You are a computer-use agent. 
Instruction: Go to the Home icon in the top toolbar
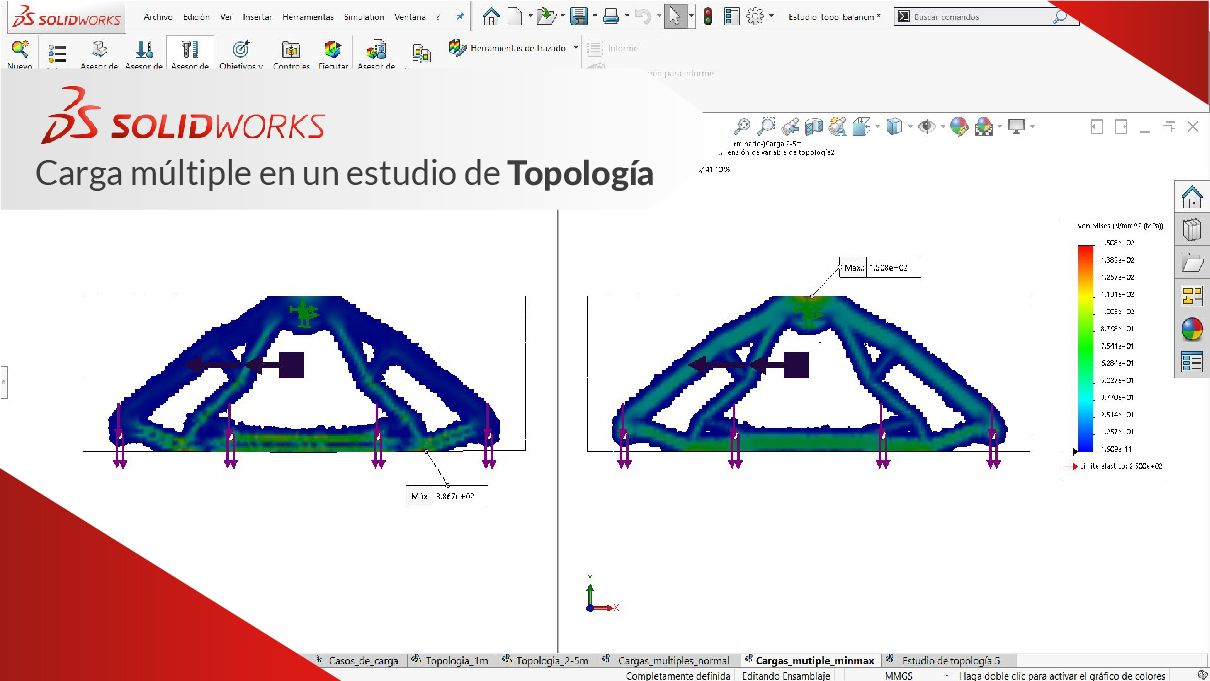[x=491, y=16]
